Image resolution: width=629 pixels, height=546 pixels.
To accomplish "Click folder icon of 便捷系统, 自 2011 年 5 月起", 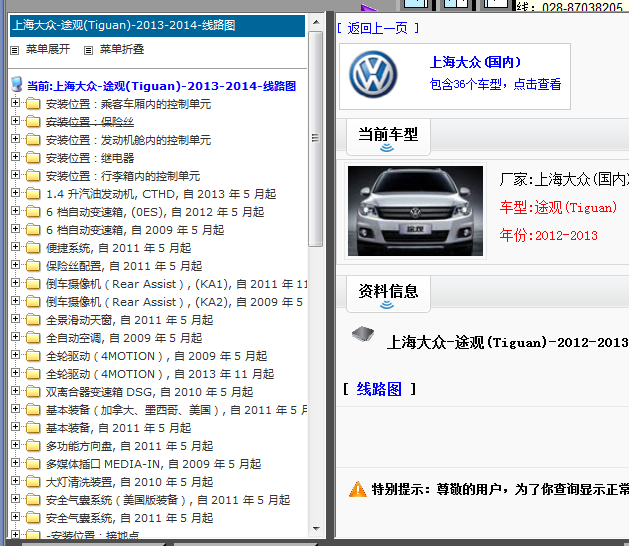I will (x=33, y=248).
